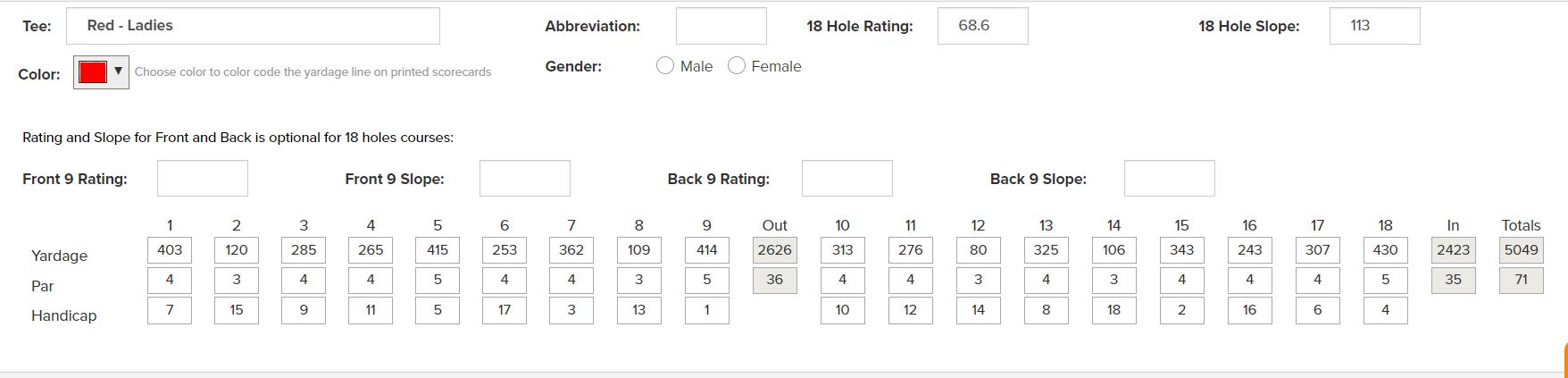Select the Male gender radio button

(665, 66)
